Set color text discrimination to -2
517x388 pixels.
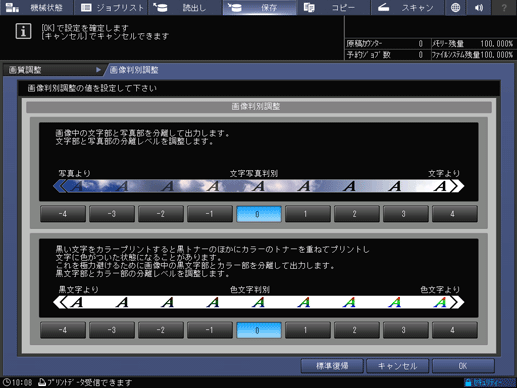161,330
